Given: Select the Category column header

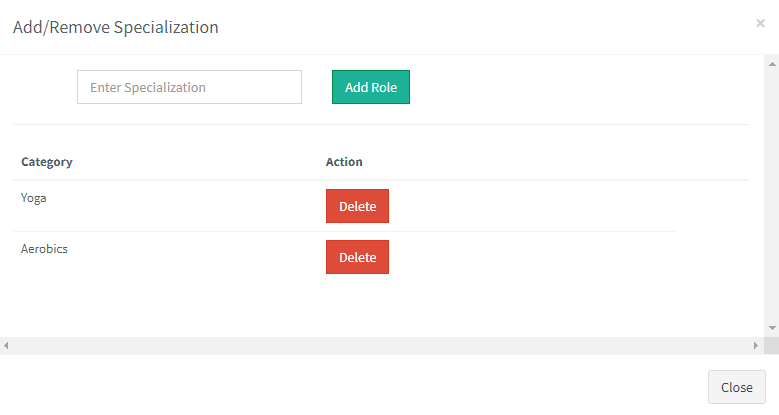Looking at the screenshot, I should [x=47, y=161].
